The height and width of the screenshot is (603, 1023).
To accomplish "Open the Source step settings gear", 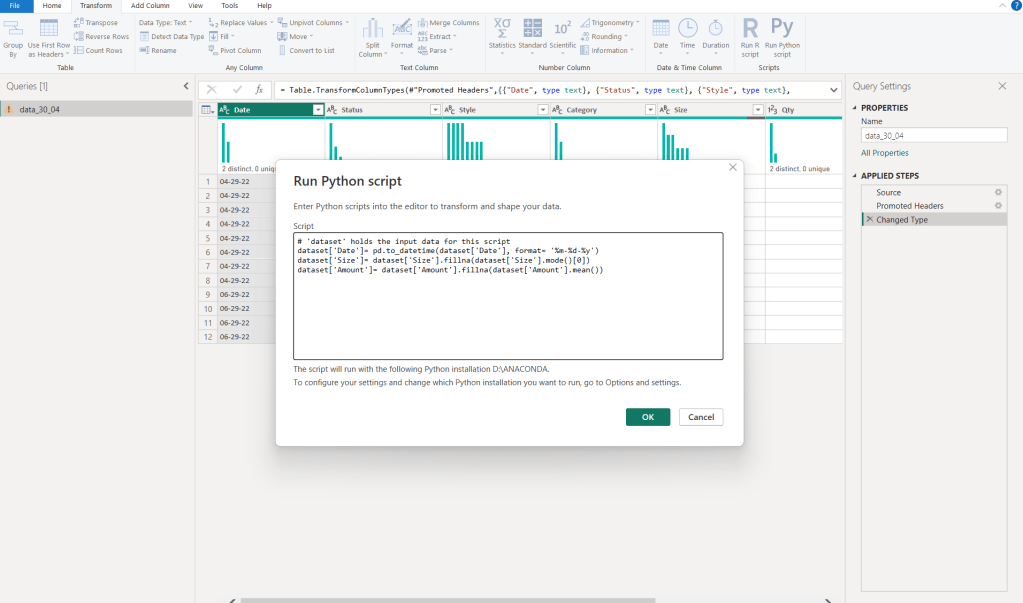I will [x=997, y=192].
